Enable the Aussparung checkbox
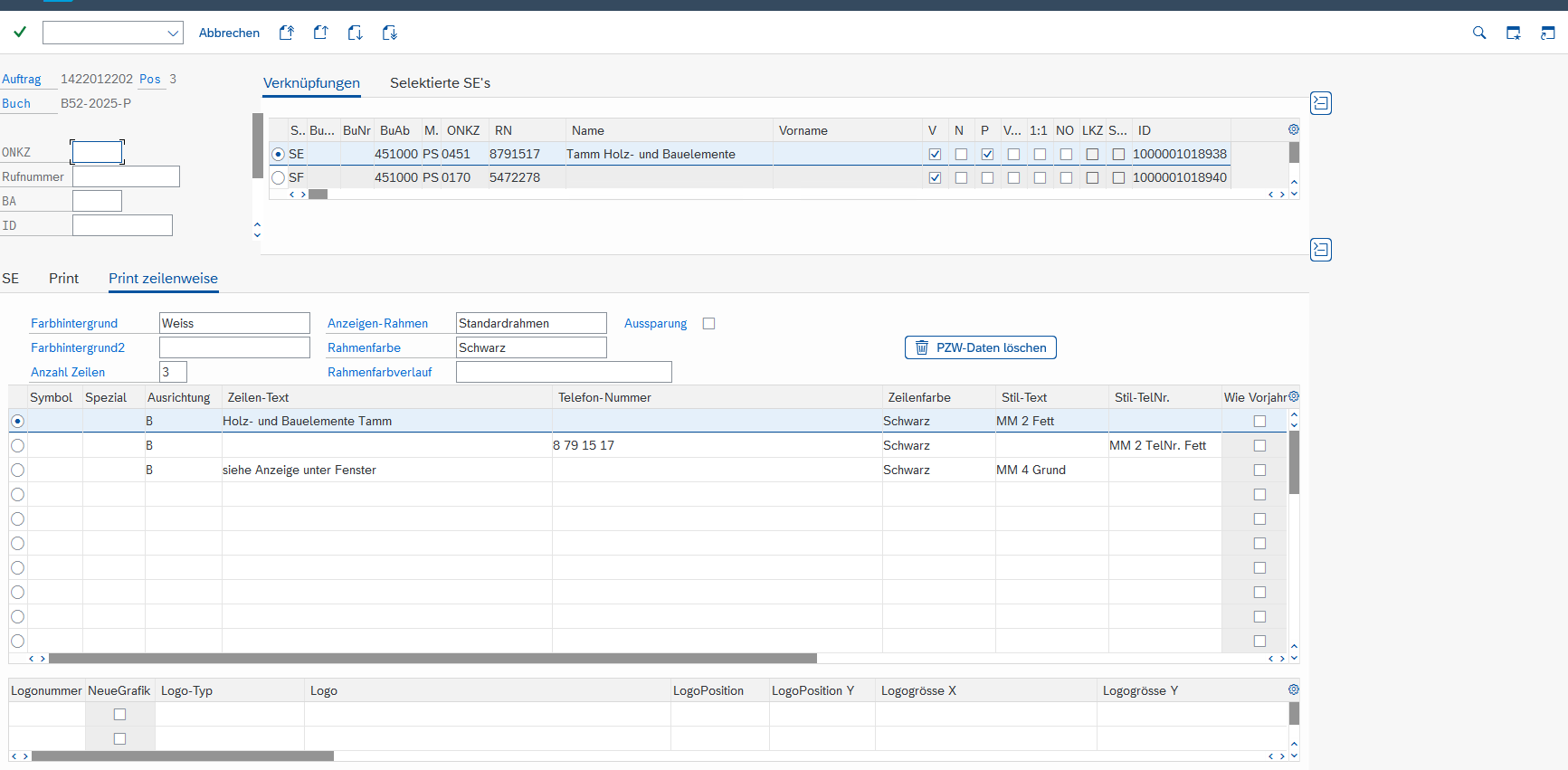Screen dimensions: 1568x770 (709, 323)
